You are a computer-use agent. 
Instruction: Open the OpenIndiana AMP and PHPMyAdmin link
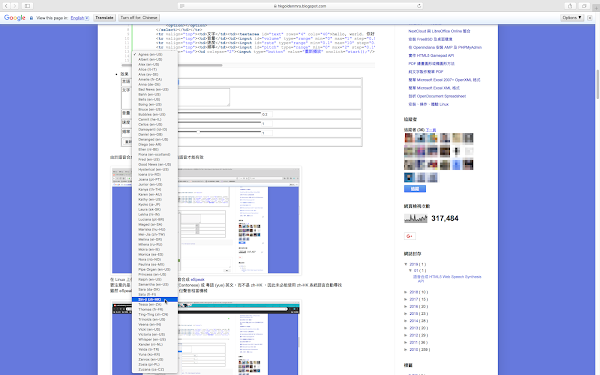[x=445, y=47]
